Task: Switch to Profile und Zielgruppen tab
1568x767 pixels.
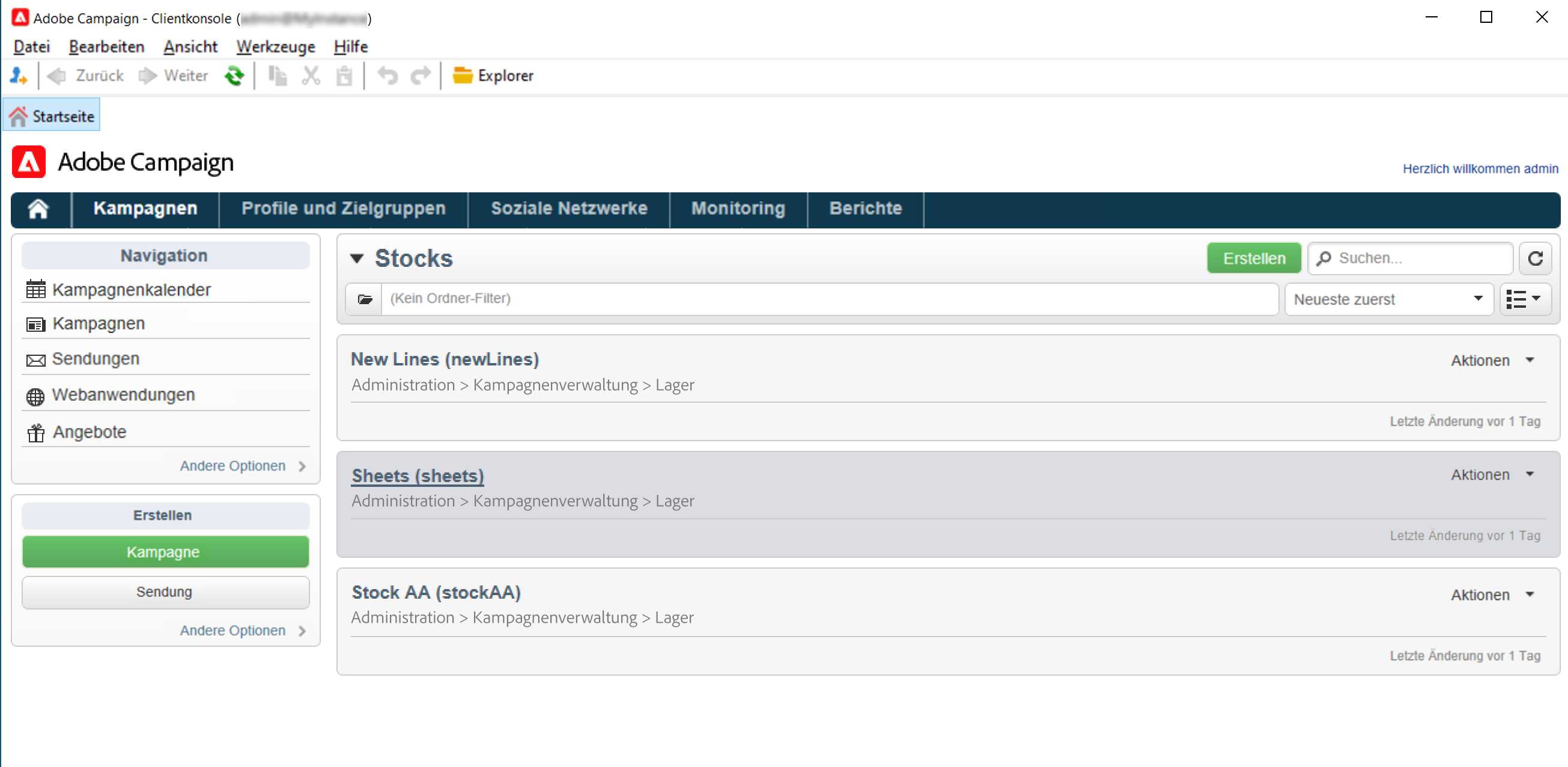Action: (x=343, y=209)
